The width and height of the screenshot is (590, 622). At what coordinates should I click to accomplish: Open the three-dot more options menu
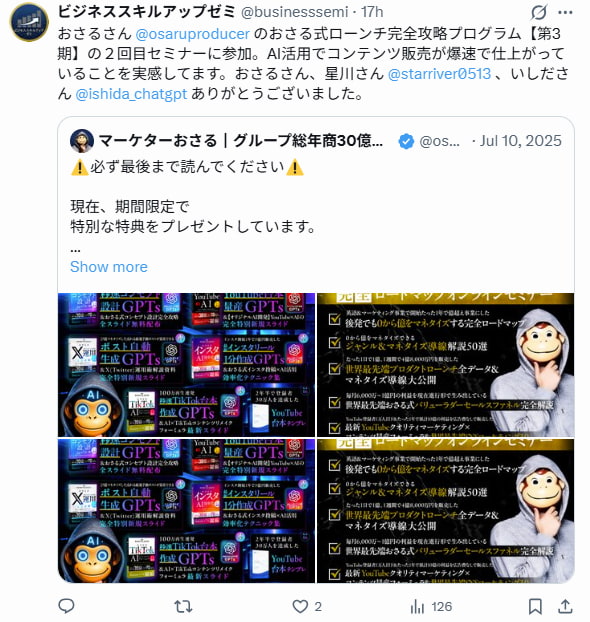point(565,12)
